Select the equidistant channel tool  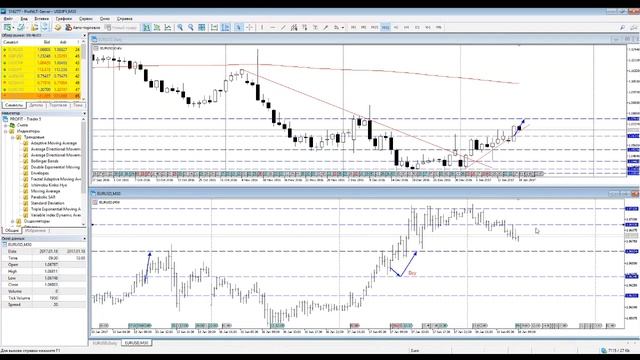294,27
